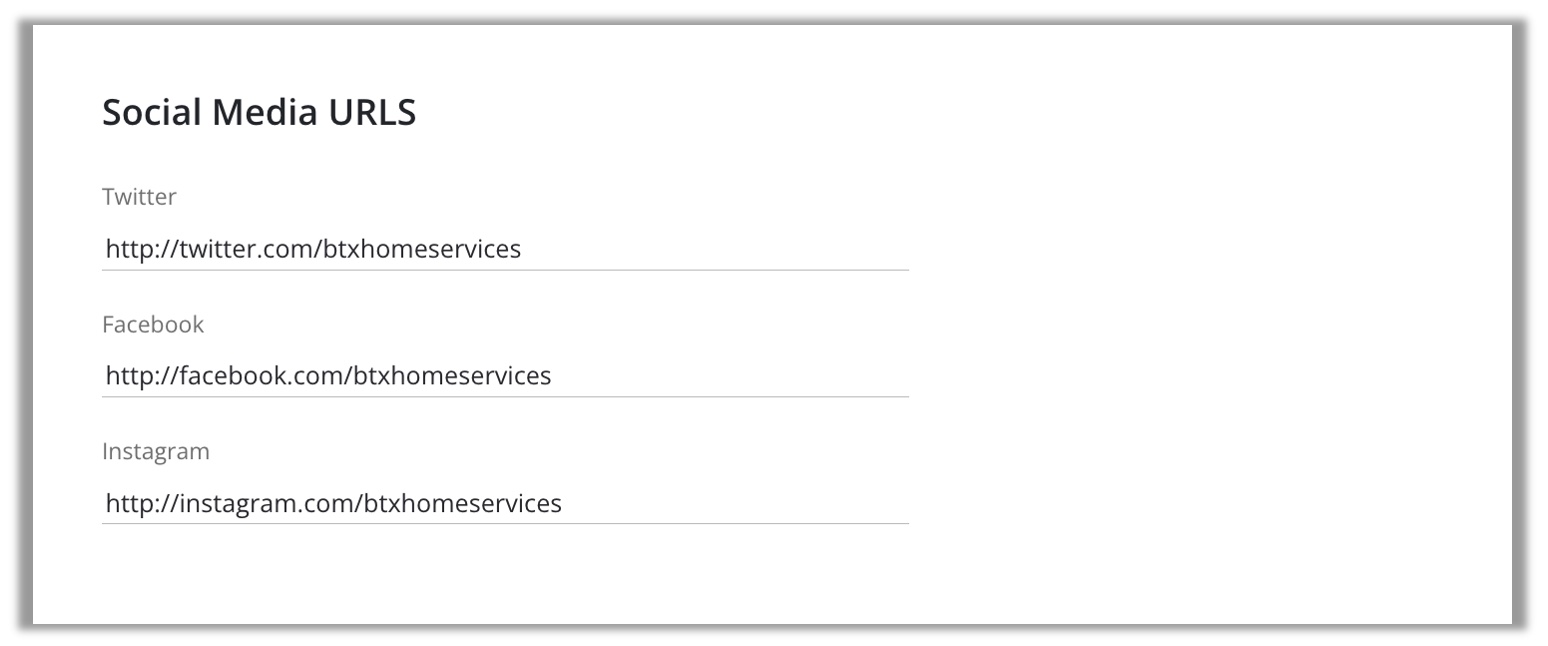Click btxhomeservices in the Twitter URL text
The height and width of the screenshot is (646, 1548).
tap(422, 249)
